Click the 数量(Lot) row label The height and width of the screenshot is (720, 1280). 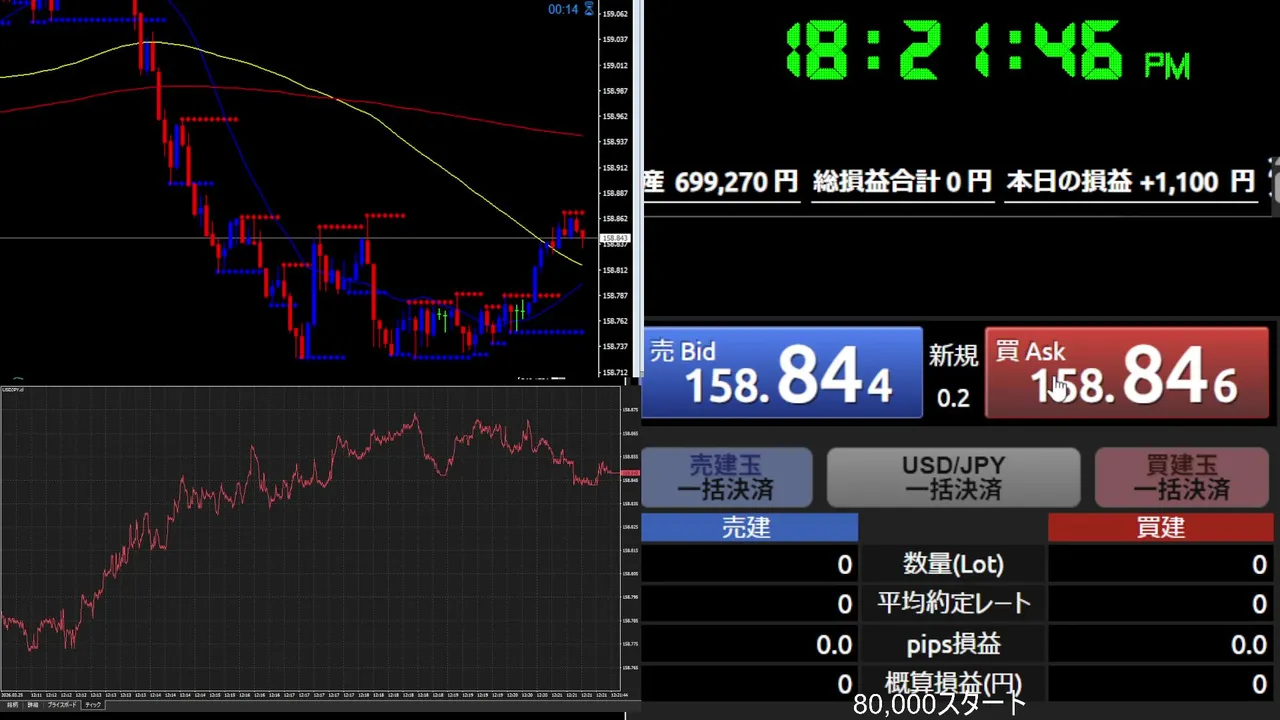pos(953,565)
